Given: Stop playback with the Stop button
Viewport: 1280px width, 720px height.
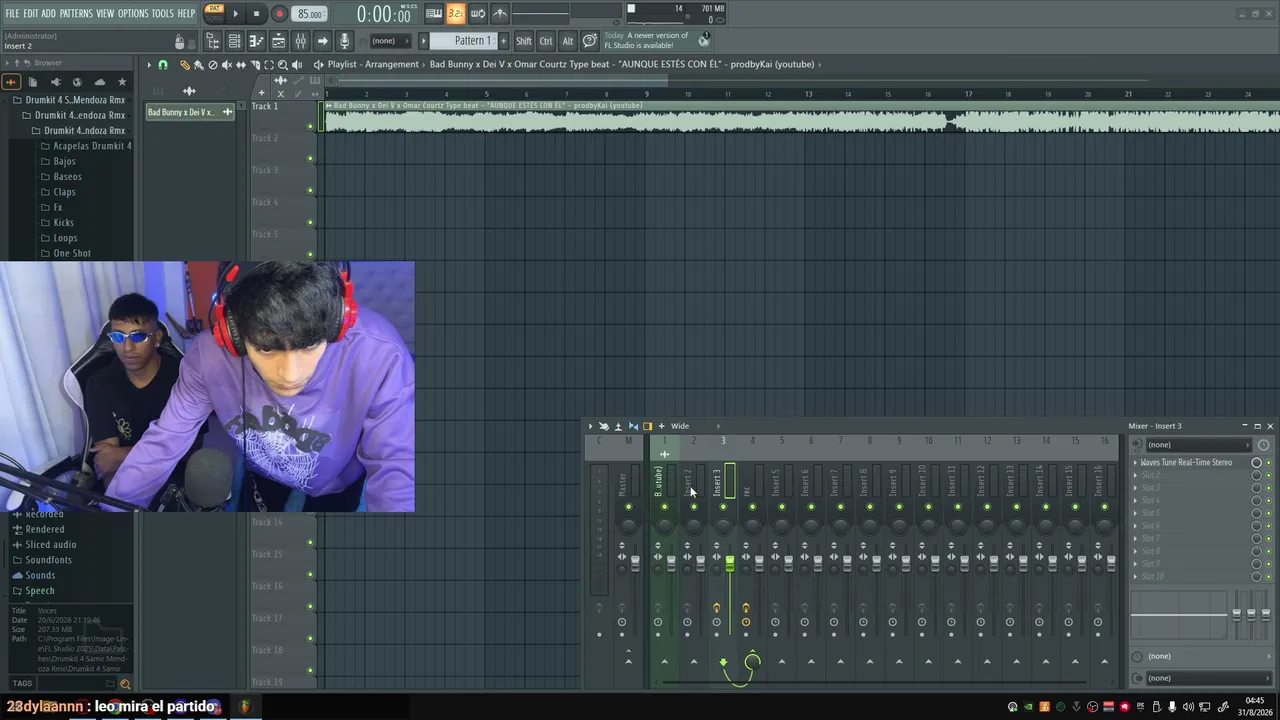Looking at the screenshot, I should (257, 14).
